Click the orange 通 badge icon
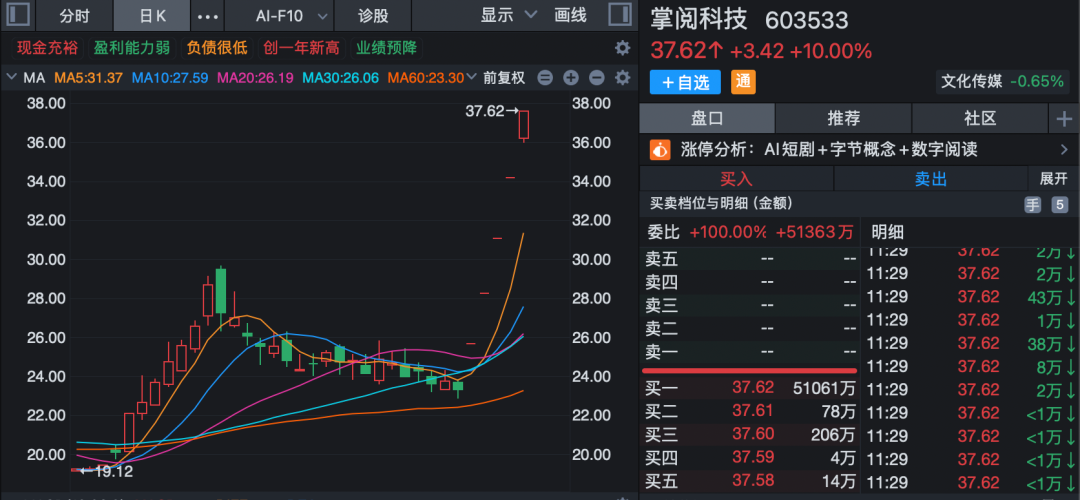 [x=743, y=82]
